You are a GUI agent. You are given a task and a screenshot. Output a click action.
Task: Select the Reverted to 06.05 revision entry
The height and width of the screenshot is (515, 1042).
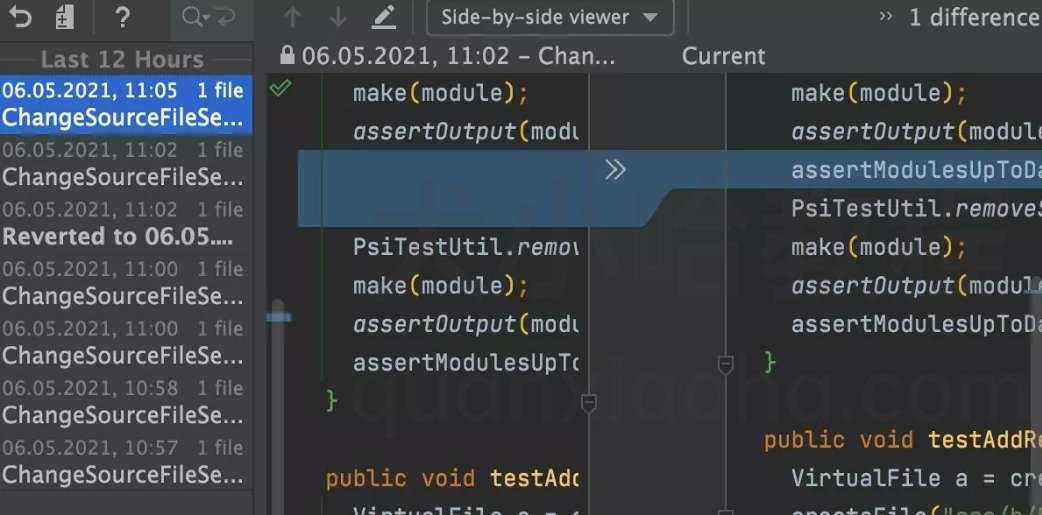pyautogui.click(x=126, y=223)
